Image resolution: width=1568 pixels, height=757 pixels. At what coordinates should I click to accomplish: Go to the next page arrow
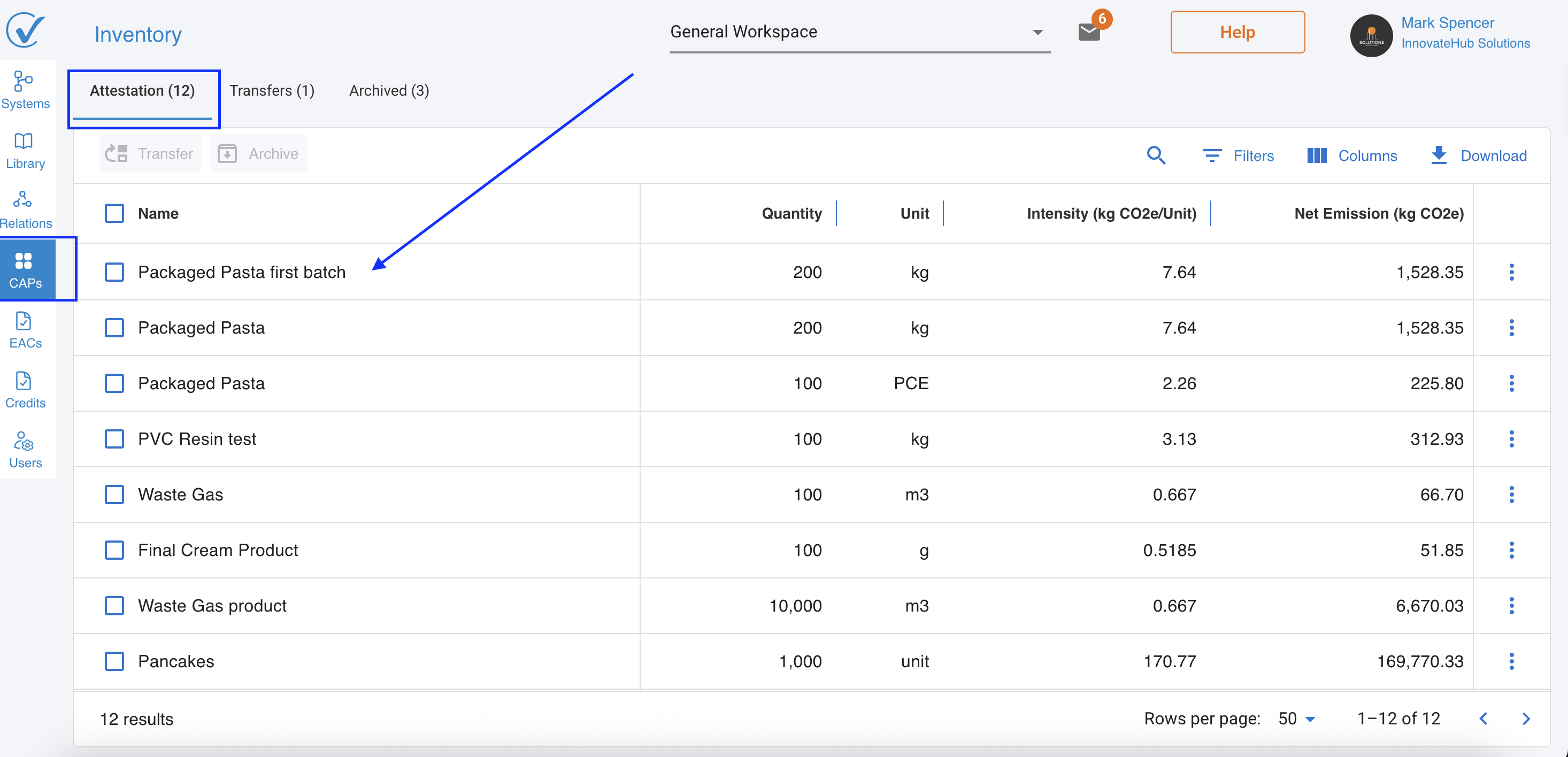1525,719
